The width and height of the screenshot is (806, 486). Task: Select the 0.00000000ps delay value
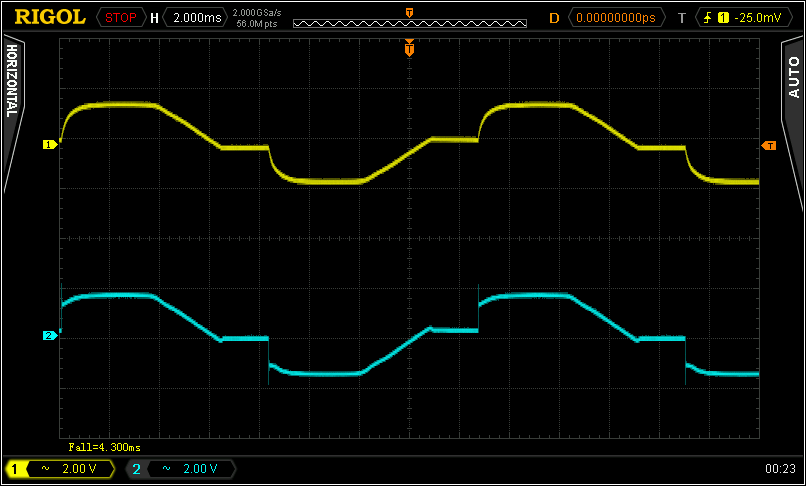pyautogui.click(x=616, y=18)
